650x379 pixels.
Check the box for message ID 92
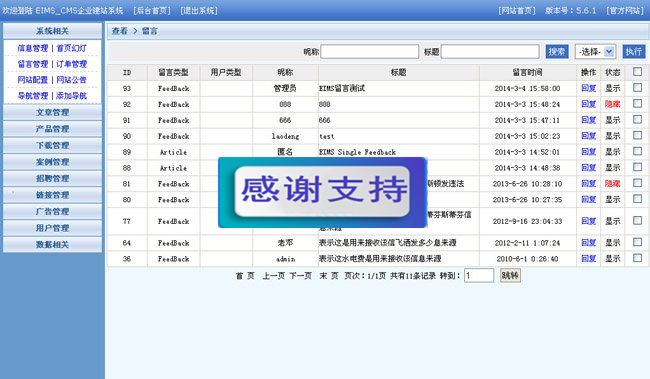coord(638,104)
